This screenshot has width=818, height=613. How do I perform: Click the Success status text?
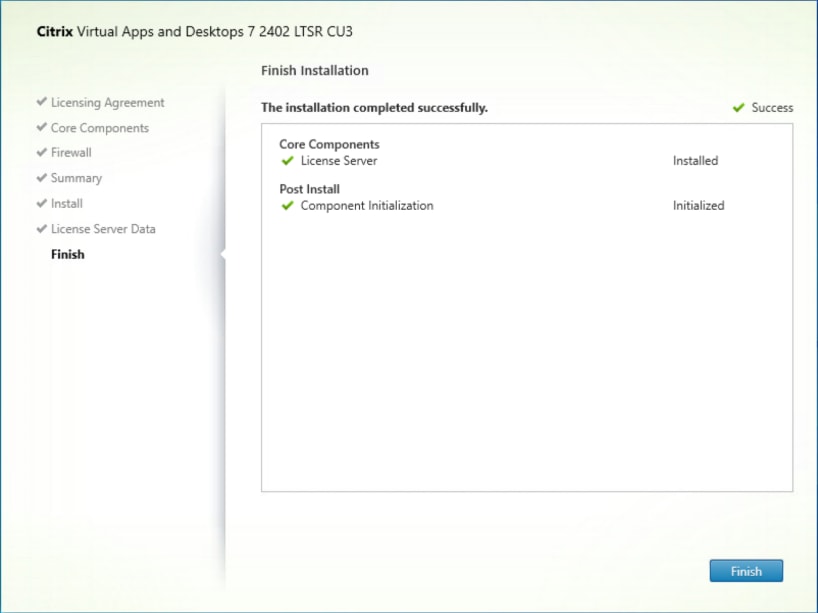point(772,108)
